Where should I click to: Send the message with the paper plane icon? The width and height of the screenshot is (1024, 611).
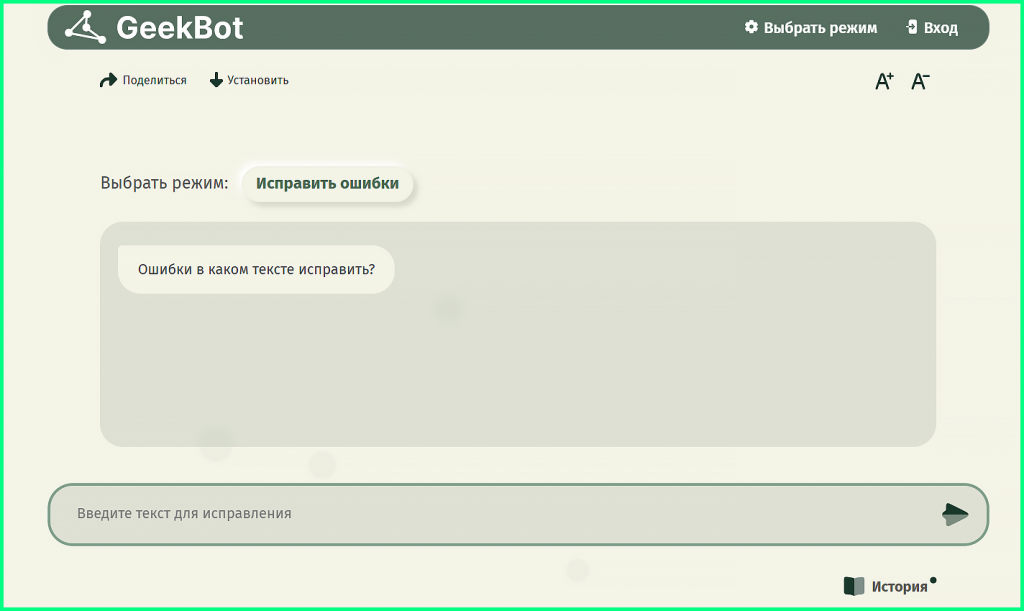tap(955, 514)
